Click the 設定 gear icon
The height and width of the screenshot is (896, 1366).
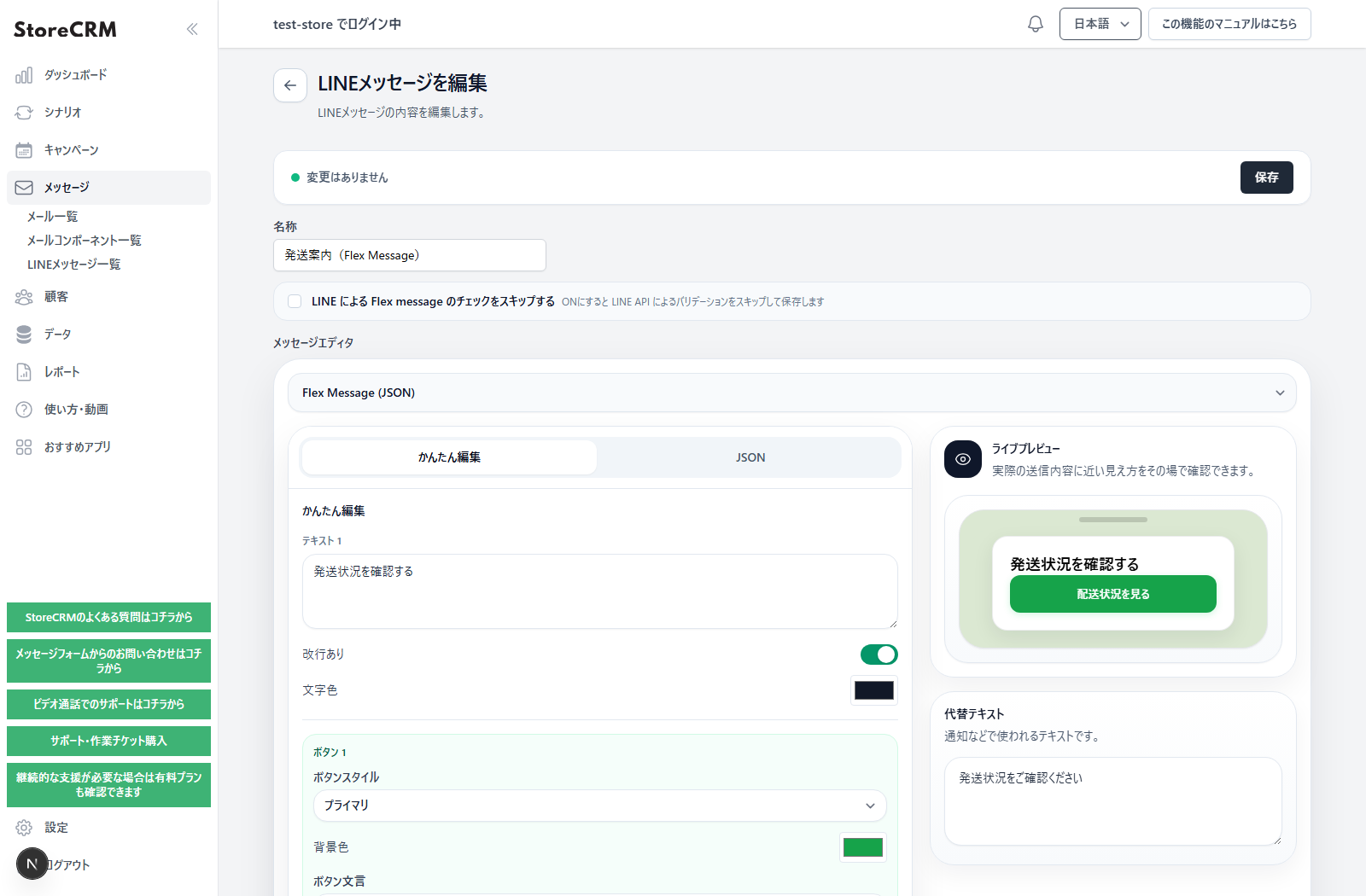click(24, 828)
